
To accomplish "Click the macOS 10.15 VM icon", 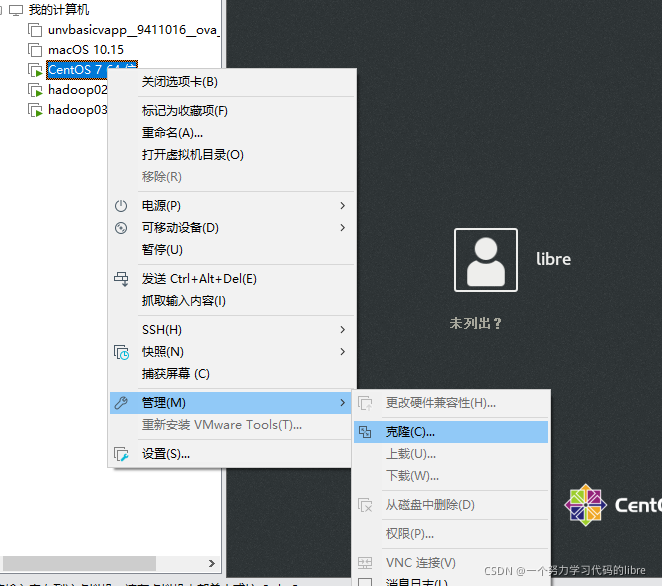I will pyautogui.click(x=35, y=50).
